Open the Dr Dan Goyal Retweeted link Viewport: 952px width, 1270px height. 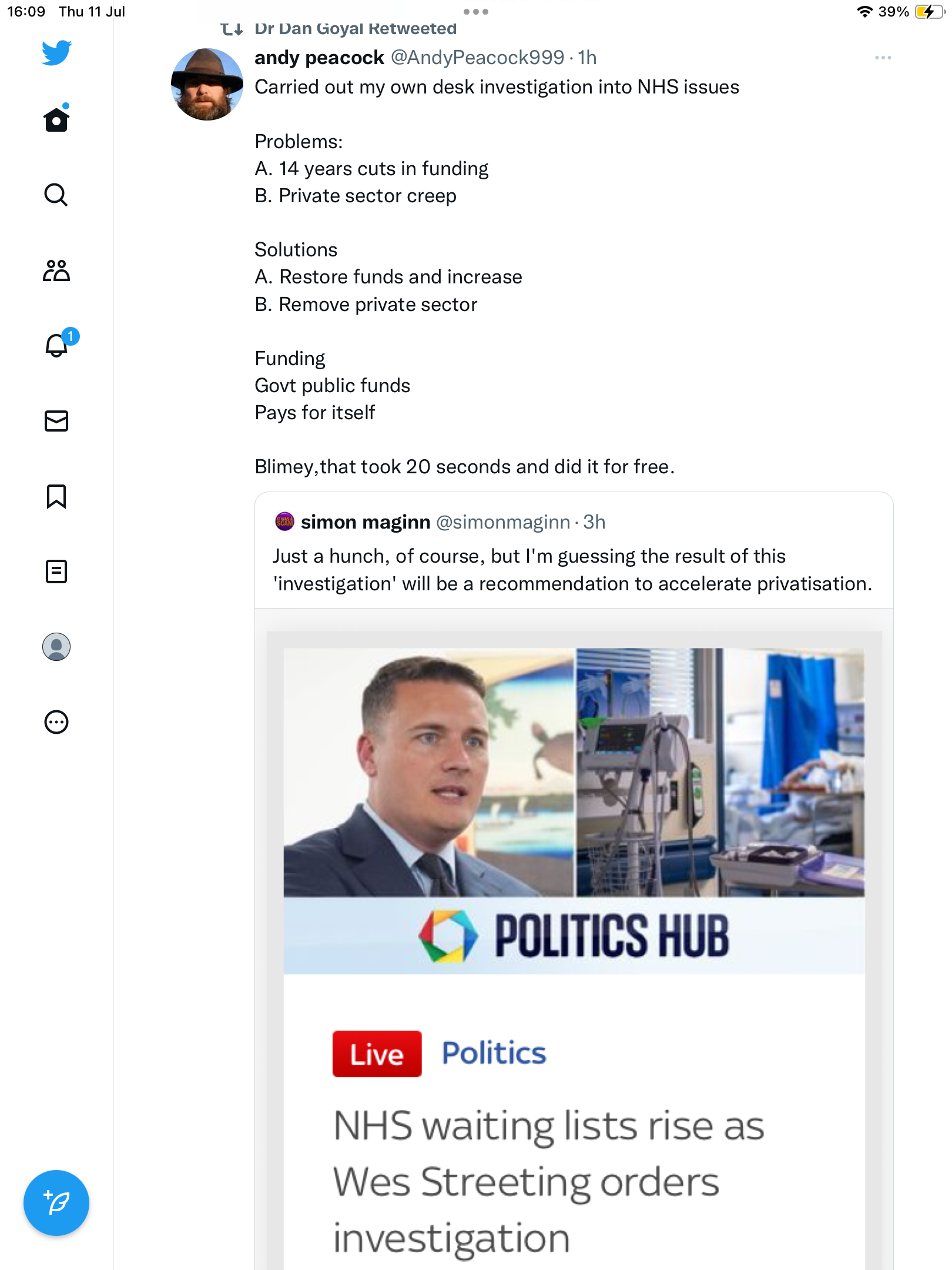tap(355, 28)
